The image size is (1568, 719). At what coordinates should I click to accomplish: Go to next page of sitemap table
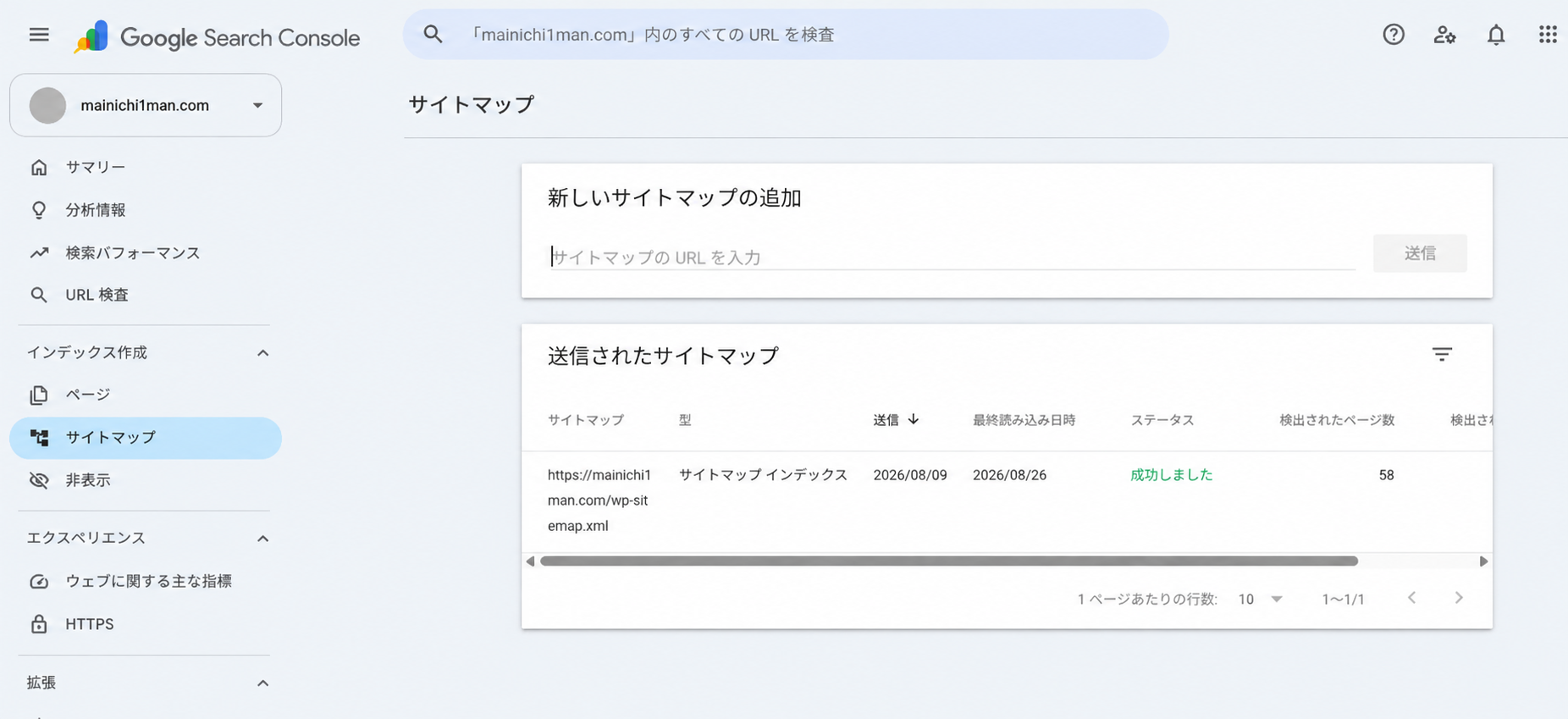[x=1459, y=598]
